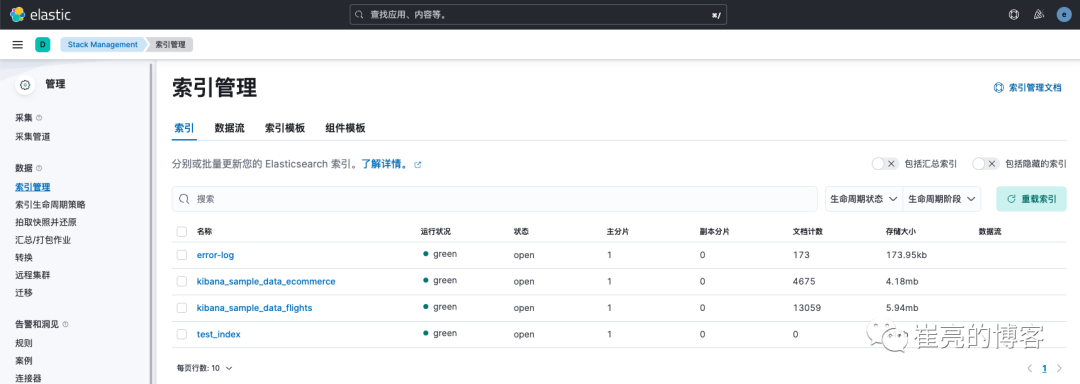This screenshot has width=1080, height=384.
Task: Toggle 包括隐藏的索引 switch
Action: [986, 164]
